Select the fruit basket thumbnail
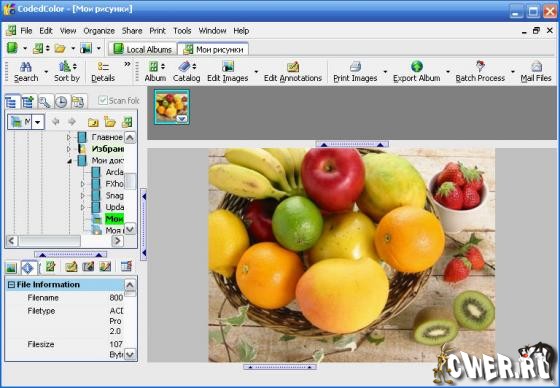 [172, 107]
